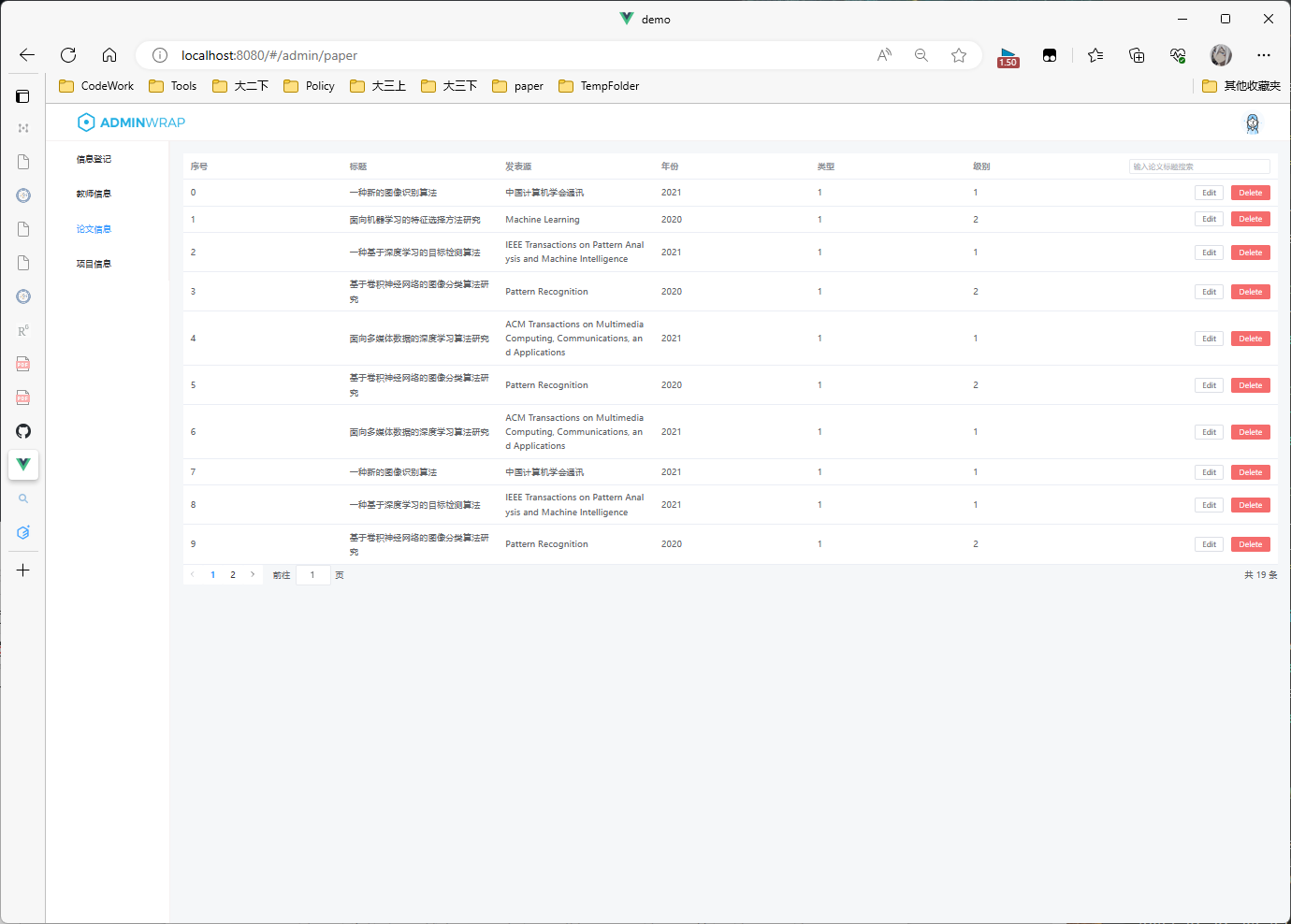Click the AdminWrap logo
The image size is (1291, 924).
pyautogui.click(x=130, y=122)
